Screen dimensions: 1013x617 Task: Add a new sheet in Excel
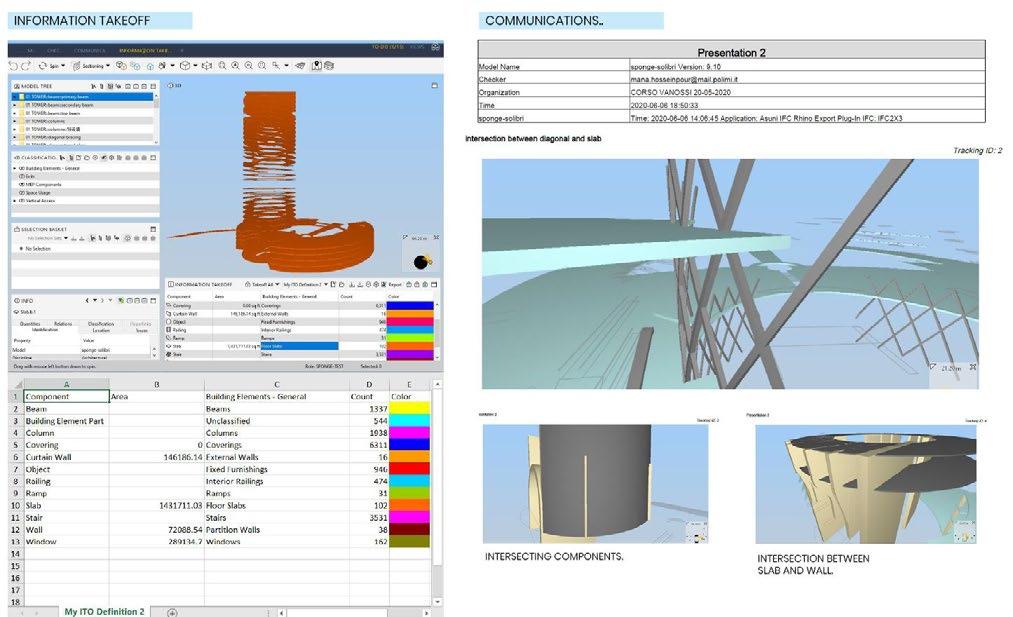click(172, 612)
